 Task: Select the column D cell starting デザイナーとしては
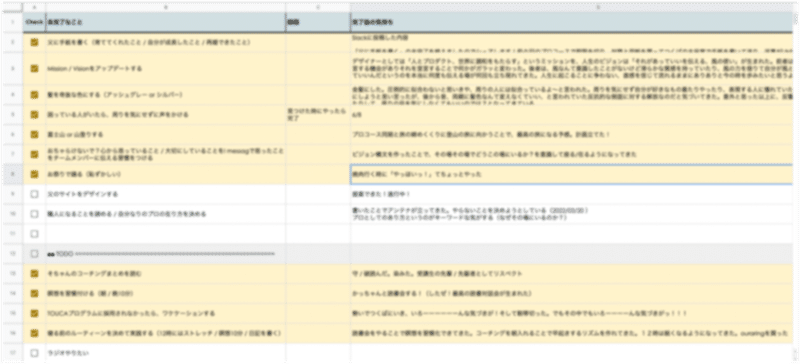(571, 68)
